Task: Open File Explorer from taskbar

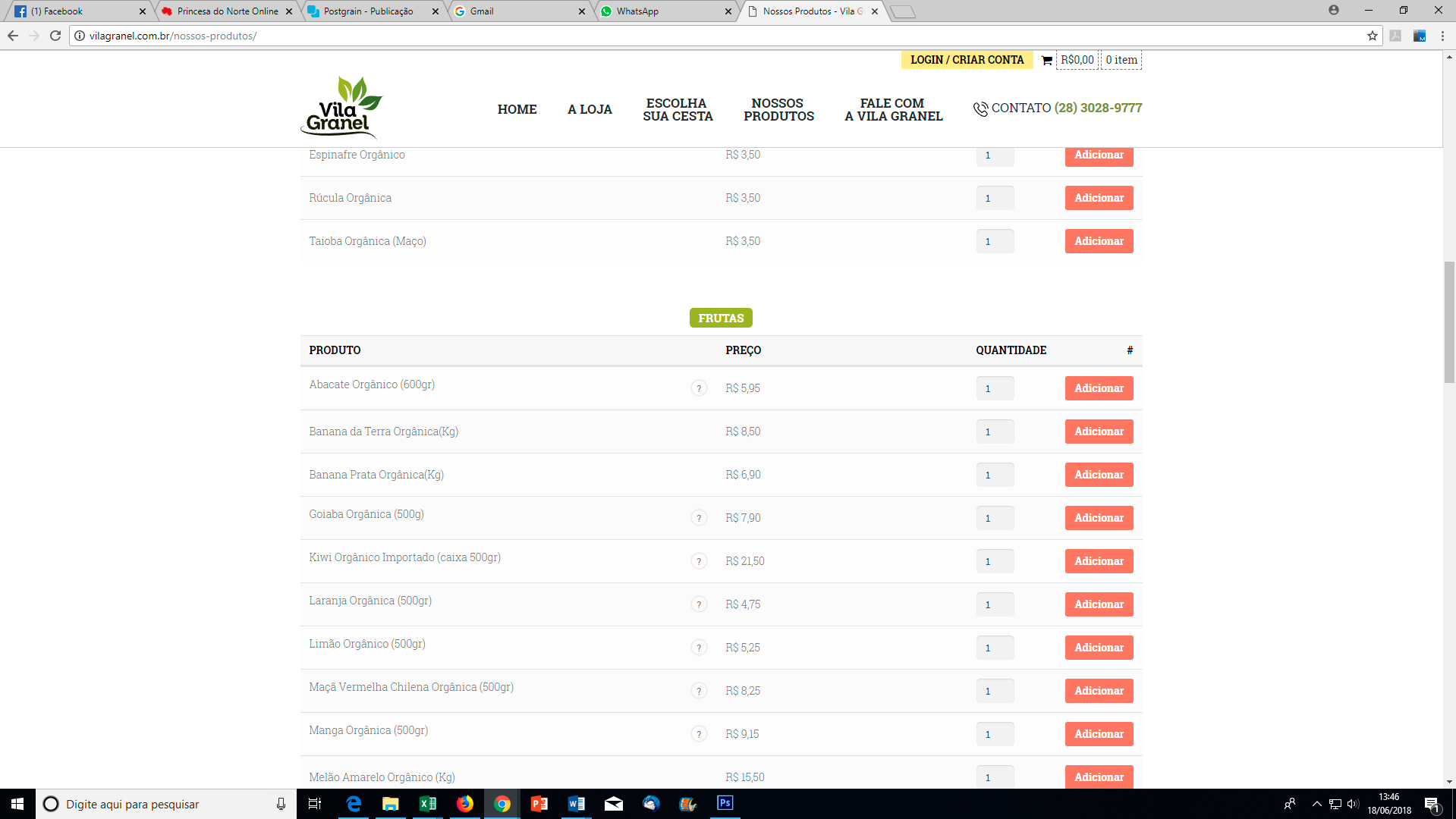Action: (x=391, y=804)
